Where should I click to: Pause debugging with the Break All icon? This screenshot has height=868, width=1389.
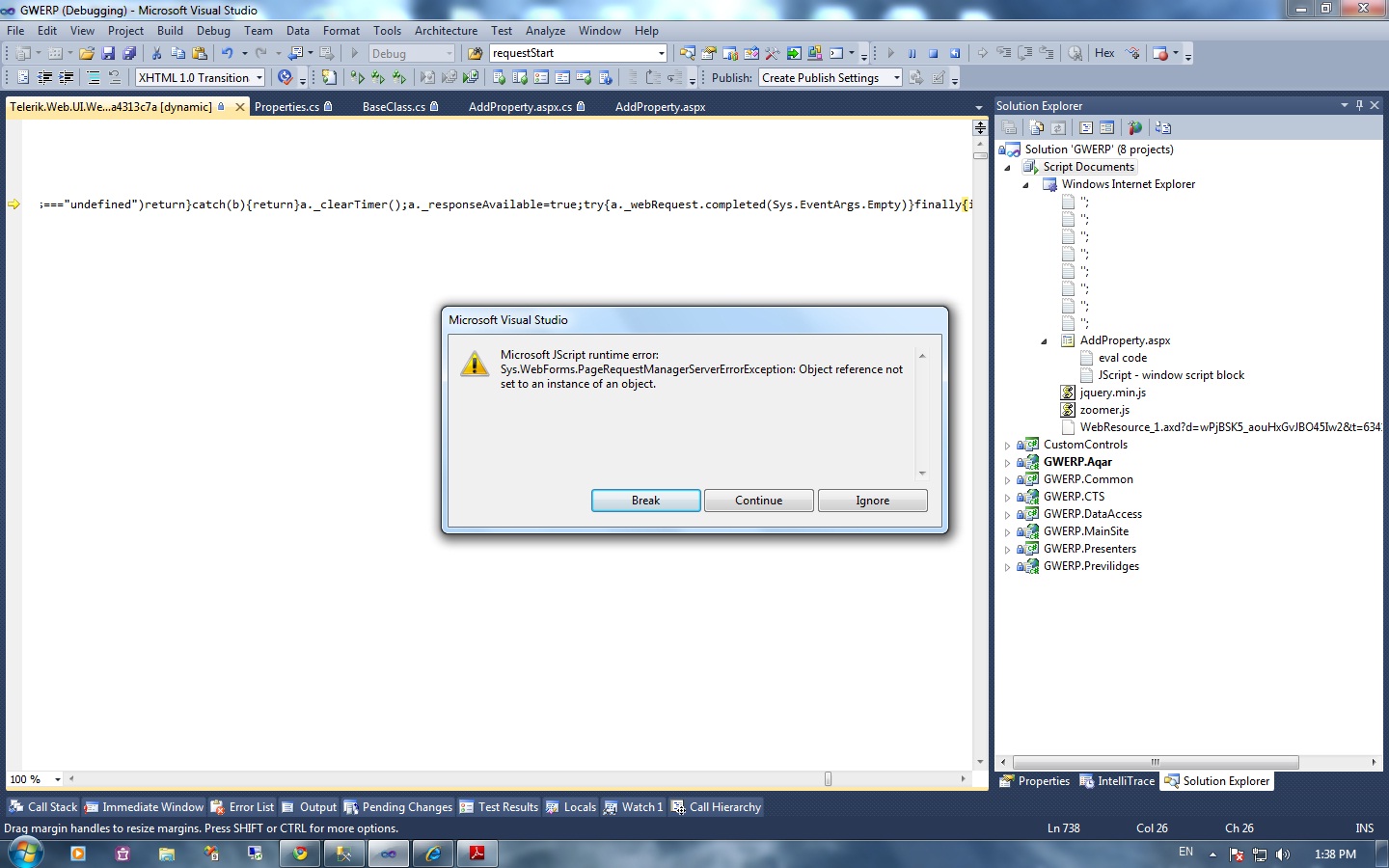[x=912, y=54]
